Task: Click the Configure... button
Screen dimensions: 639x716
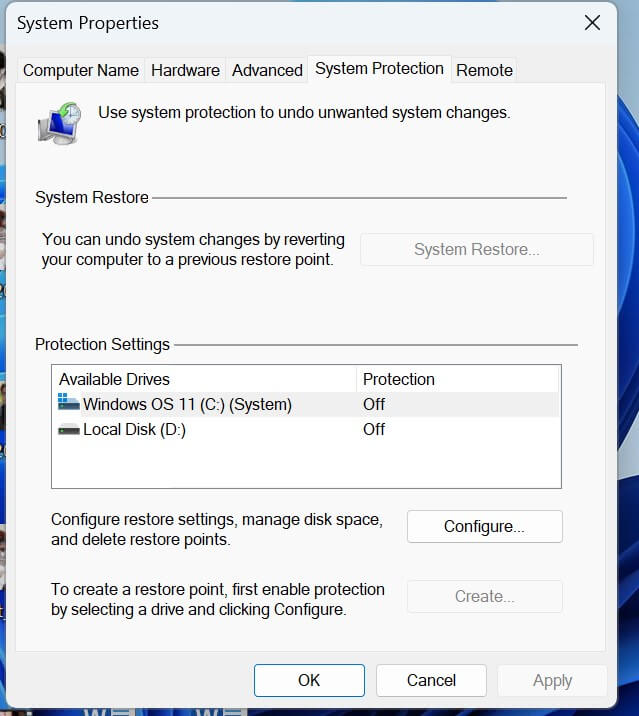Action: click(485, 526)
